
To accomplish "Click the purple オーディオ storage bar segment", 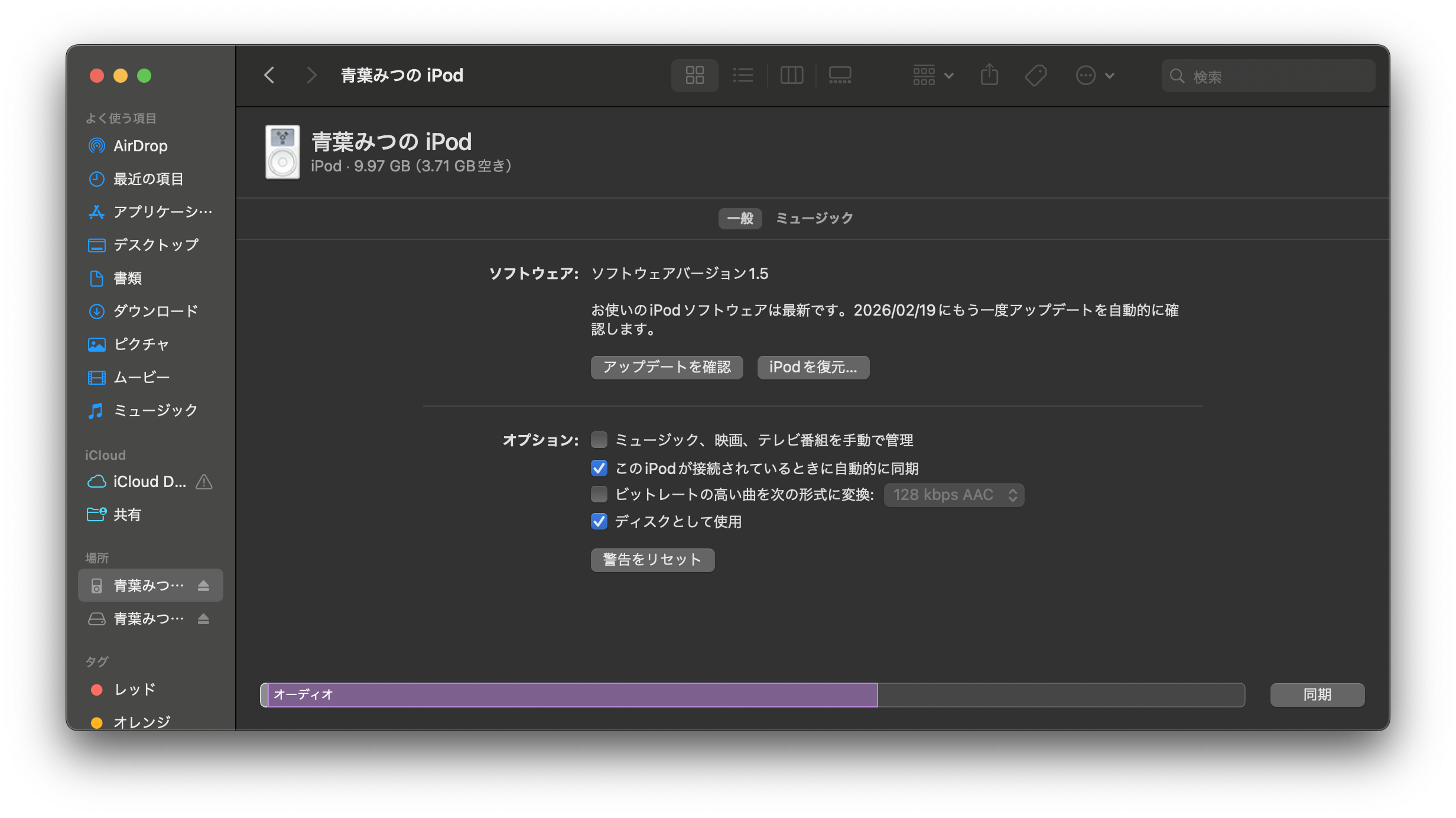I will tap(572, 695).
